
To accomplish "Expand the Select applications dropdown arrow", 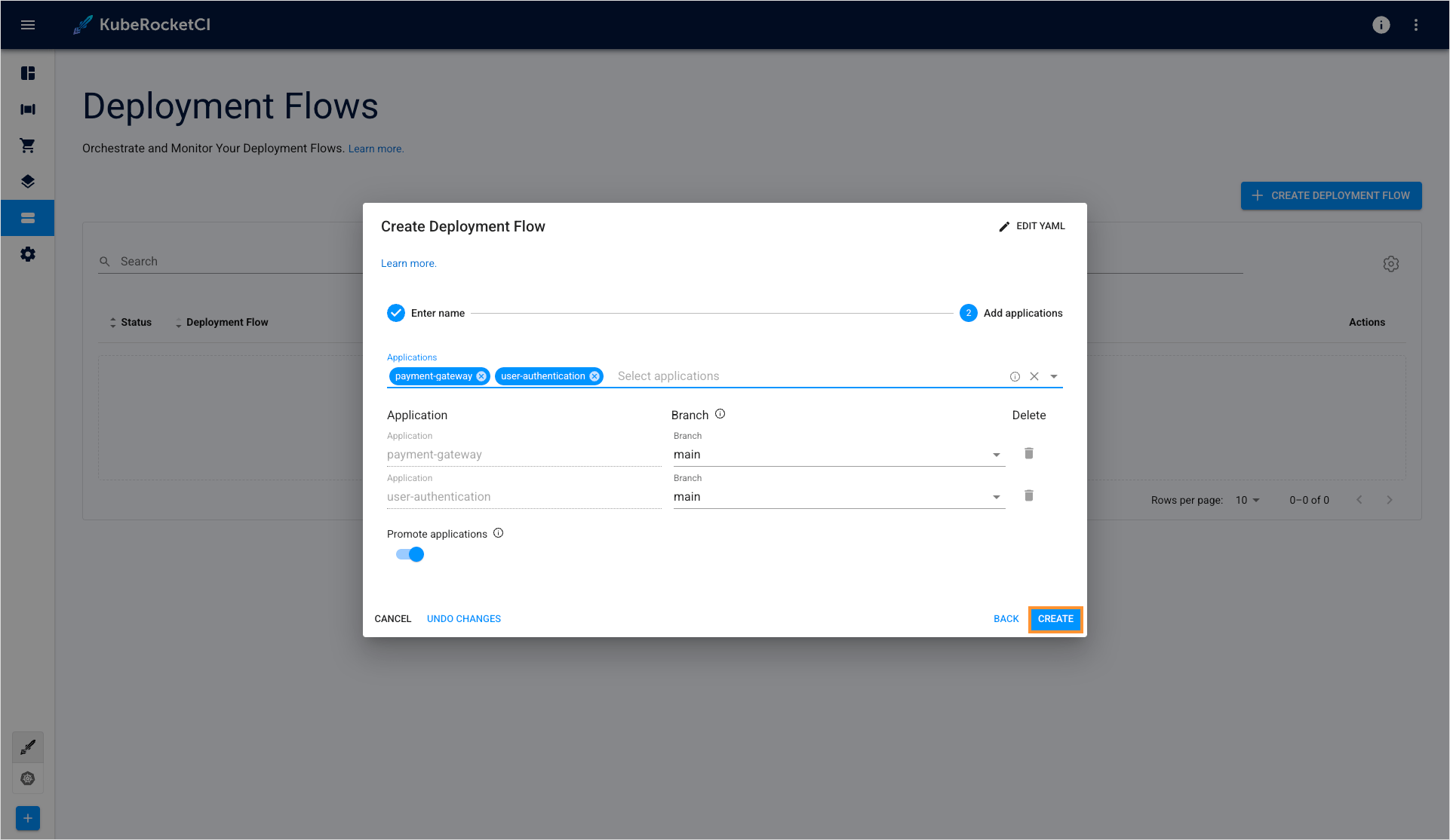I will (x=1054, y=376).
